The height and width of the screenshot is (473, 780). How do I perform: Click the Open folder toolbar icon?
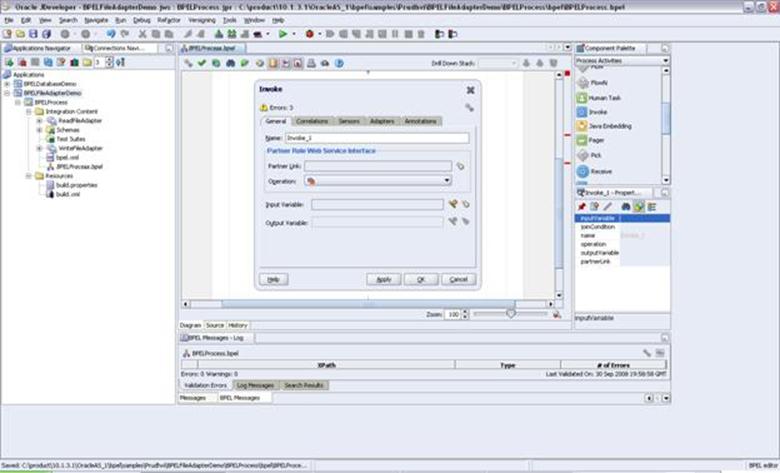20,34
